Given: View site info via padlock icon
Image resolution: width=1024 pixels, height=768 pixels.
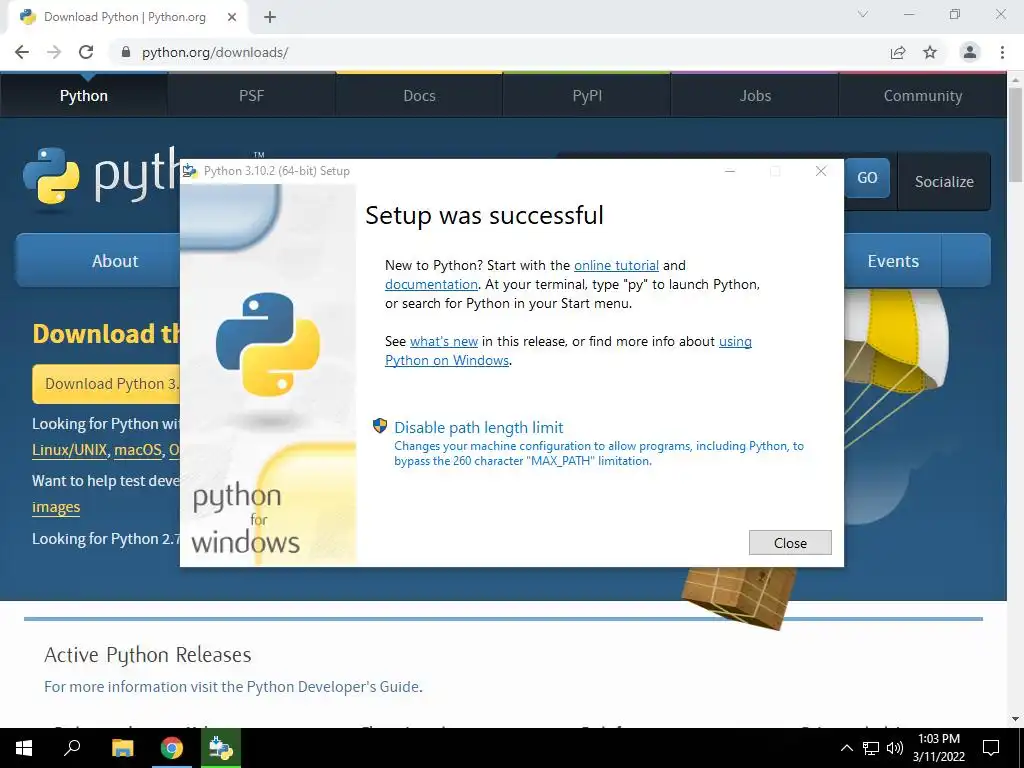Looking at the screenshot, I should [126, 52].
